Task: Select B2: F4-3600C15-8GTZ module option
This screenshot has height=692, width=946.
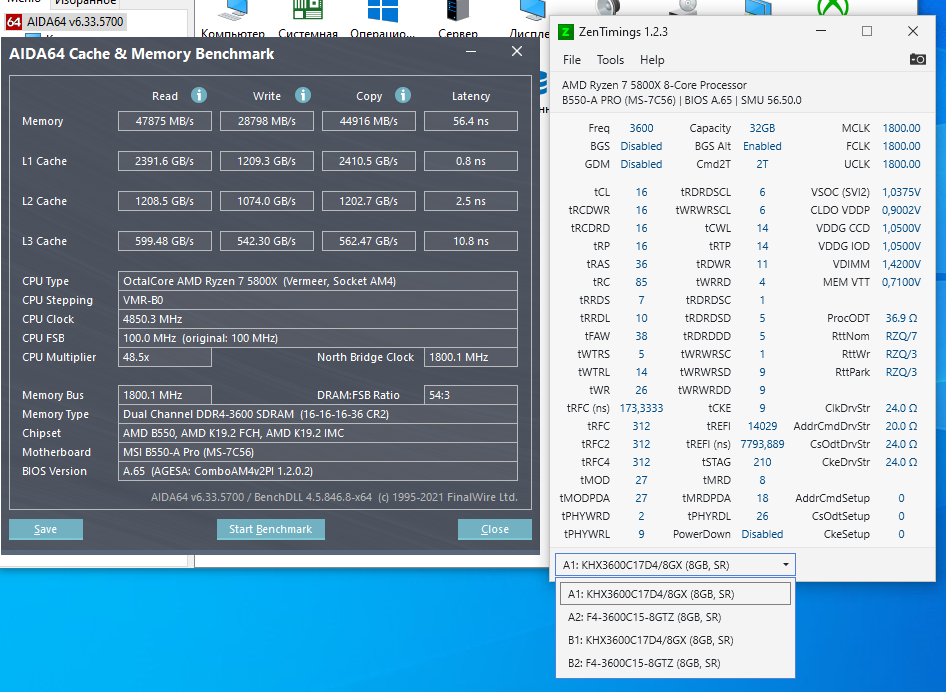Action: (x=675, y=662)
